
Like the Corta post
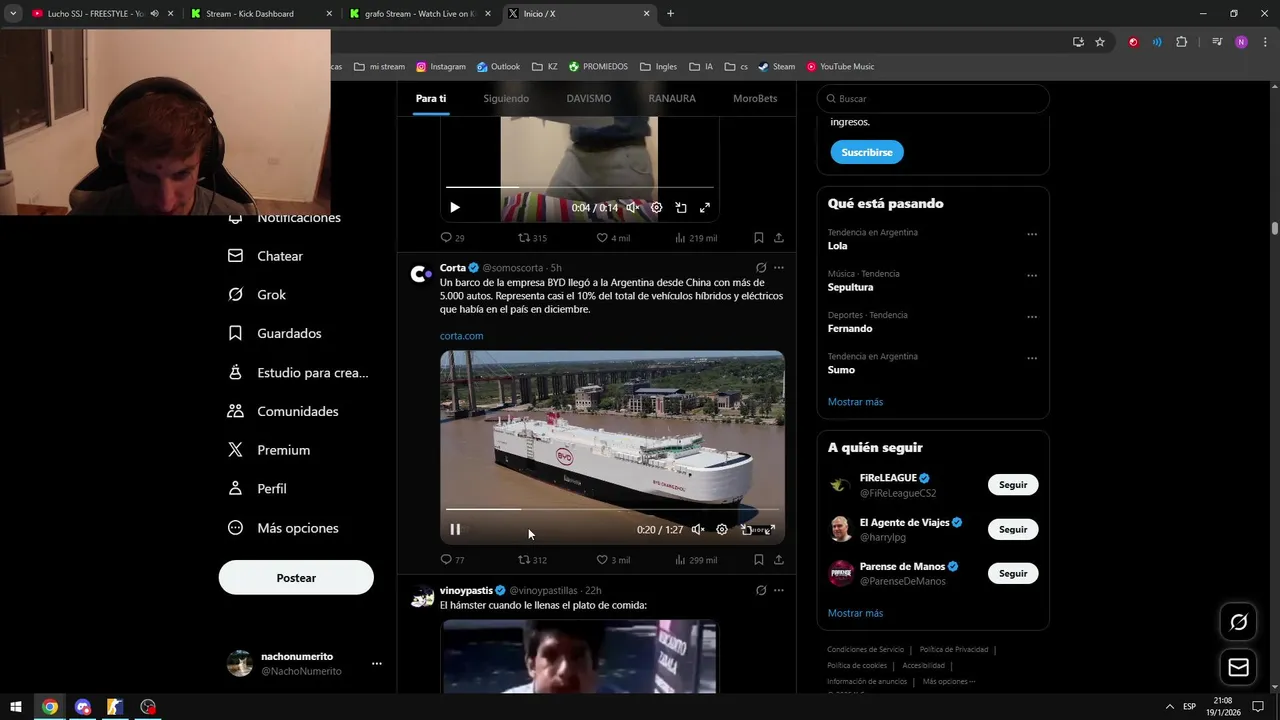point(613,560)
